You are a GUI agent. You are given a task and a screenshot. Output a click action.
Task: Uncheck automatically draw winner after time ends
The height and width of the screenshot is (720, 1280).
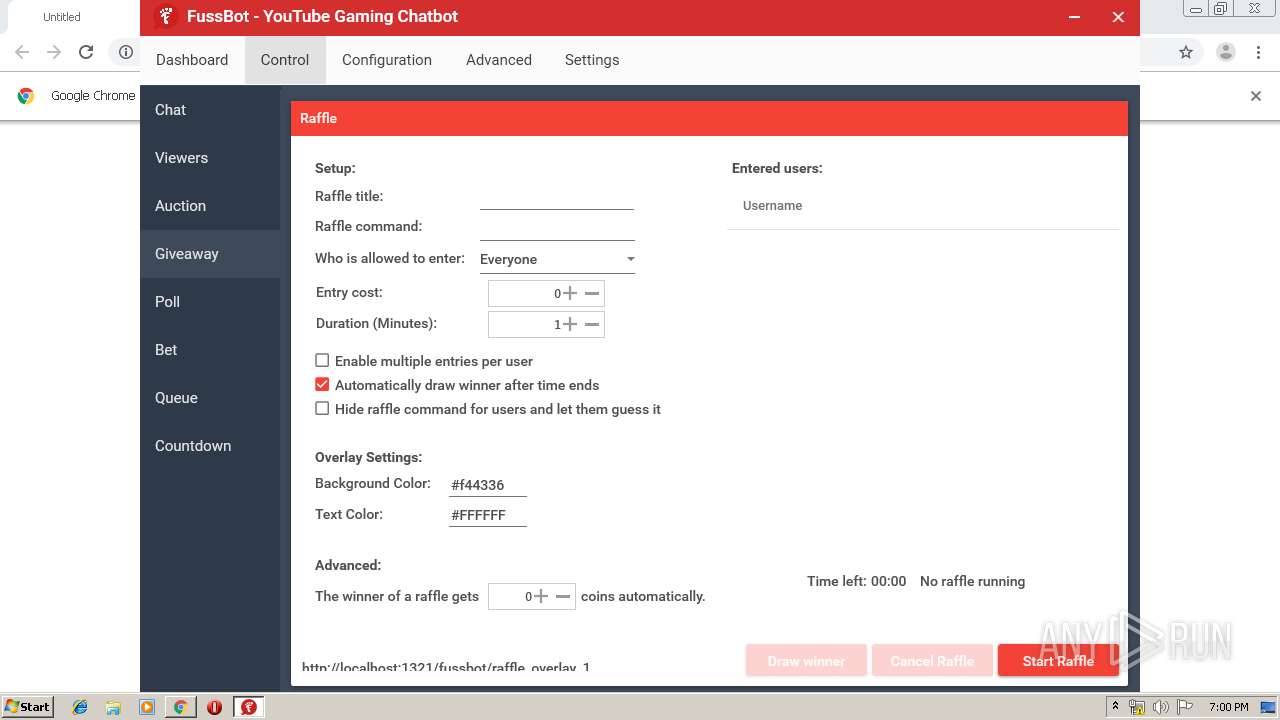(x=322, y=384)
